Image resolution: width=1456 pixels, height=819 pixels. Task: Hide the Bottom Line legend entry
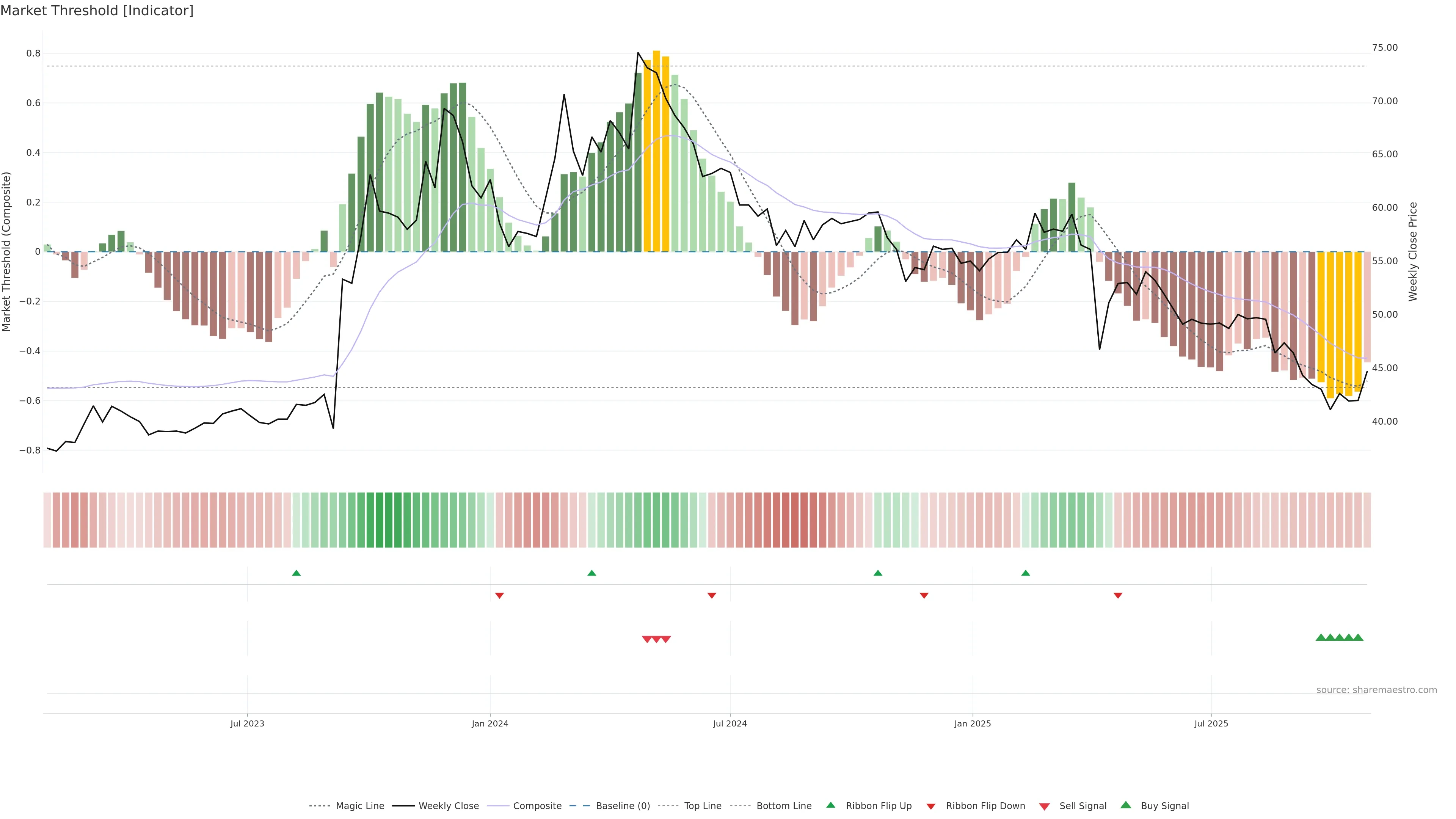point(783,806)
